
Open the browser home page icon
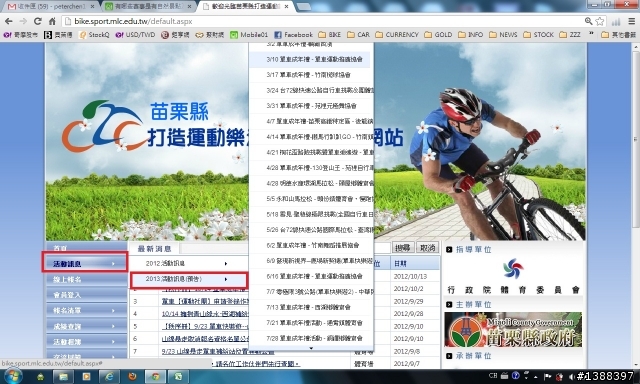pyautogui.click(x=52, y=21)
